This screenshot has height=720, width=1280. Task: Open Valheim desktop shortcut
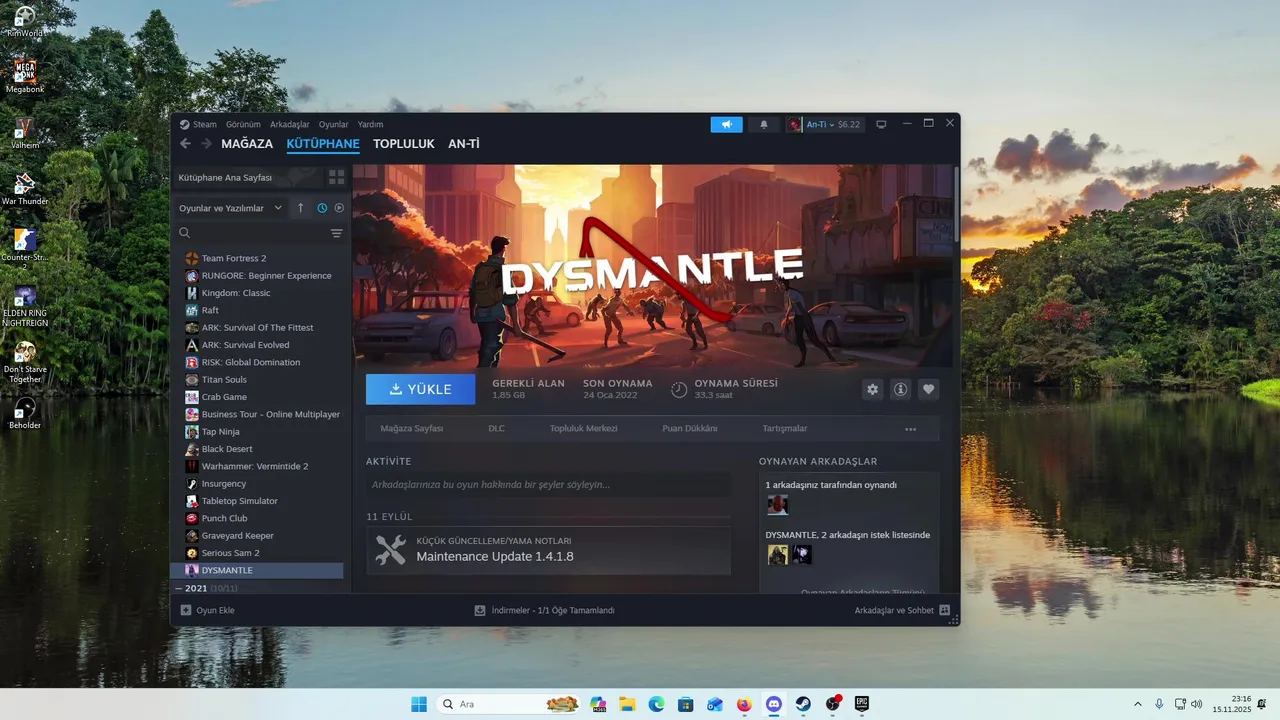coord(25,133)
